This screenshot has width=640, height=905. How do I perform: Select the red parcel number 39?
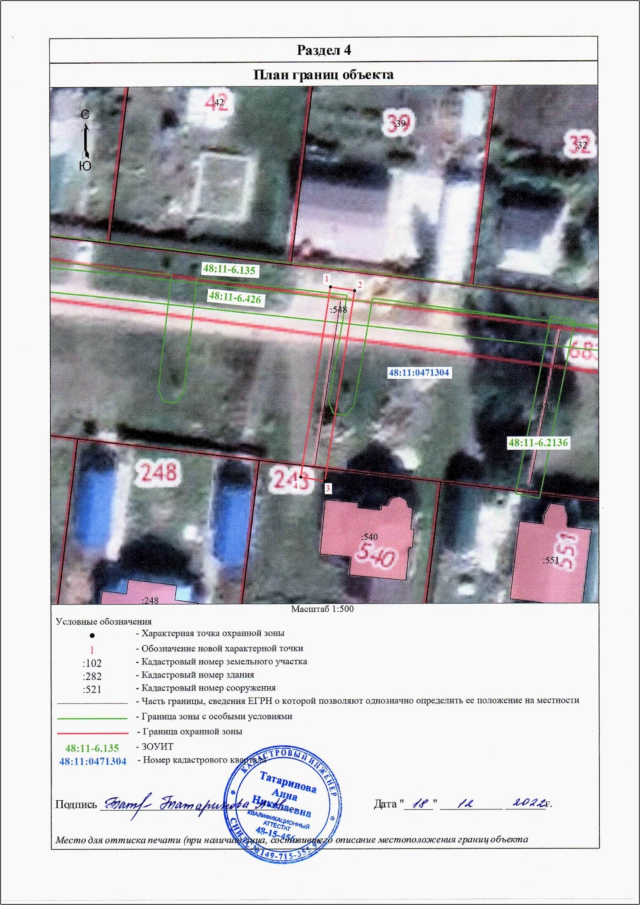[398, 122]
